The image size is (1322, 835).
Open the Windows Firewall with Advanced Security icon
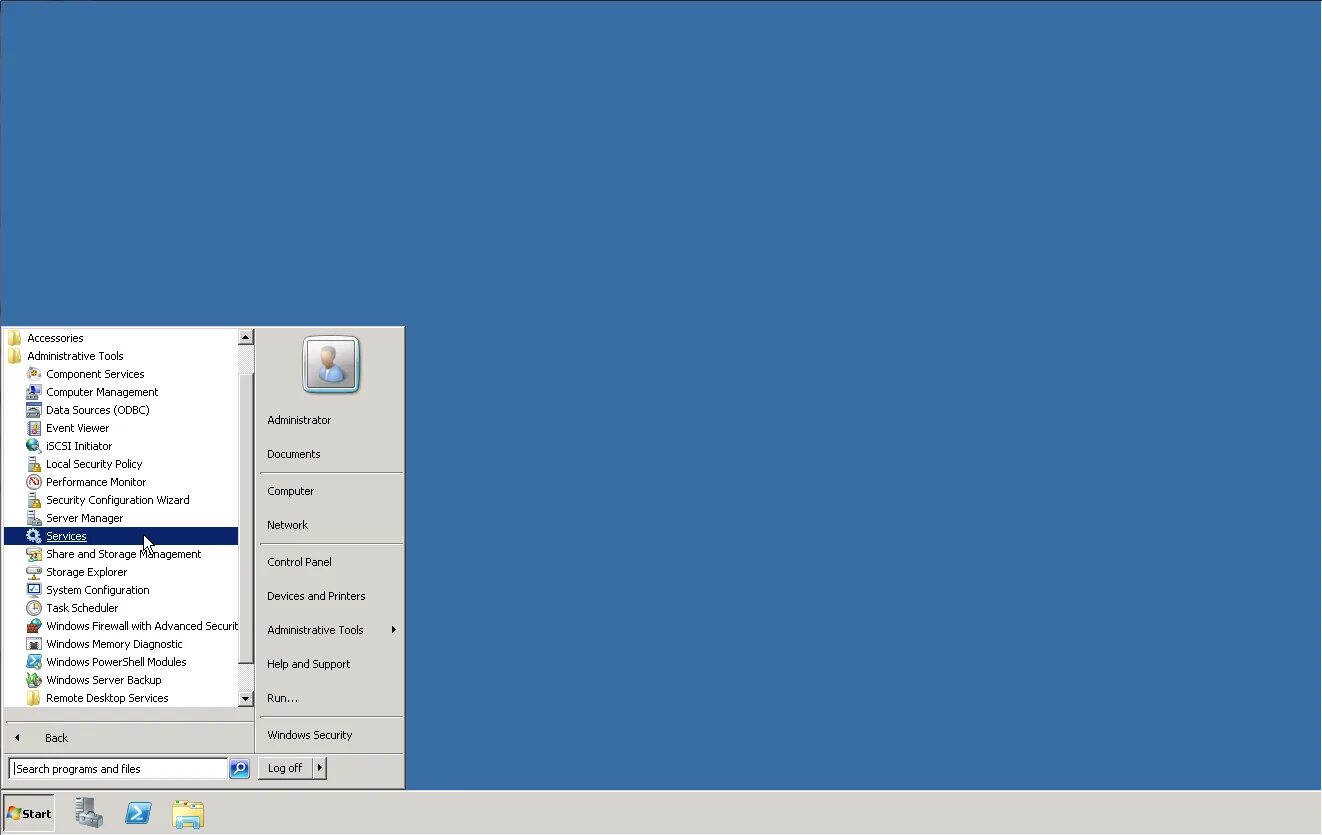click(34, 626)
